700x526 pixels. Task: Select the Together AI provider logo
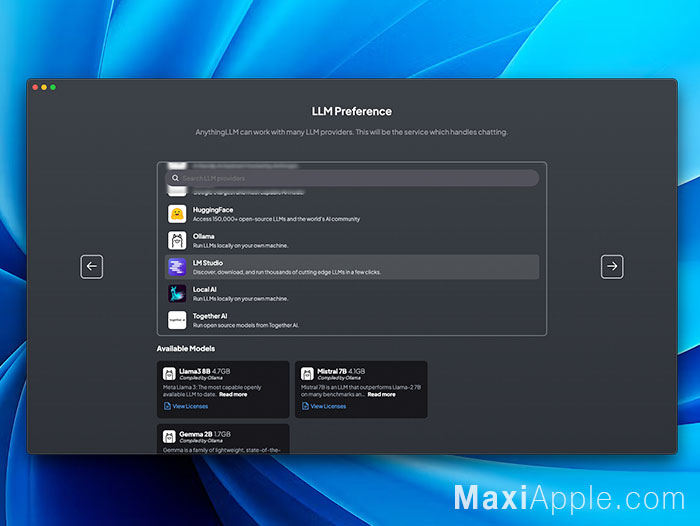coord(177,320)
